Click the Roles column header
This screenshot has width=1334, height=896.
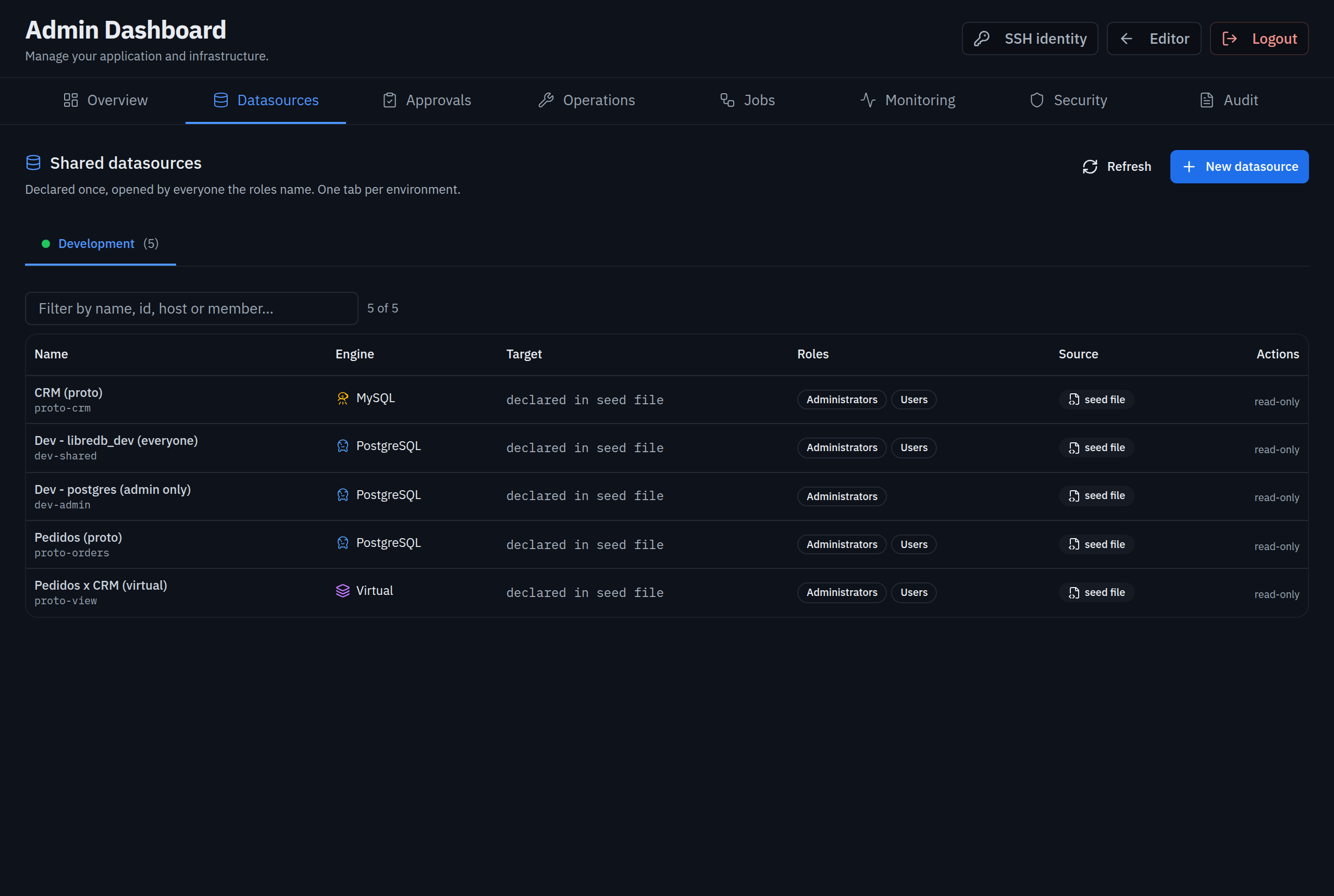(x=813, y=354)
